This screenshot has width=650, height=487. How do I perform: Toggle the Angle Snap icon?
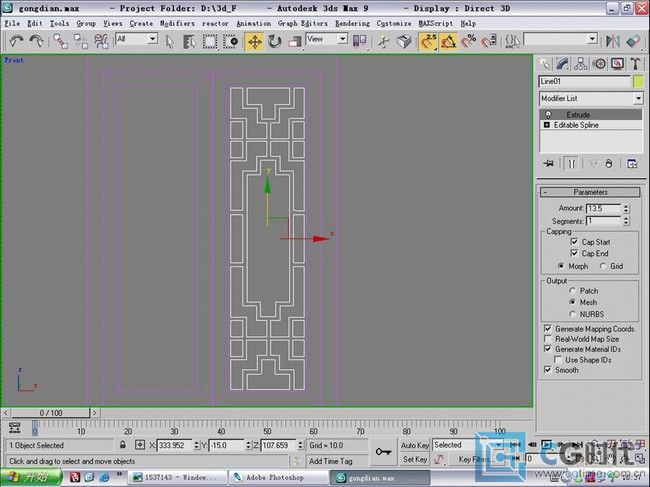click(x=449, y=41)
